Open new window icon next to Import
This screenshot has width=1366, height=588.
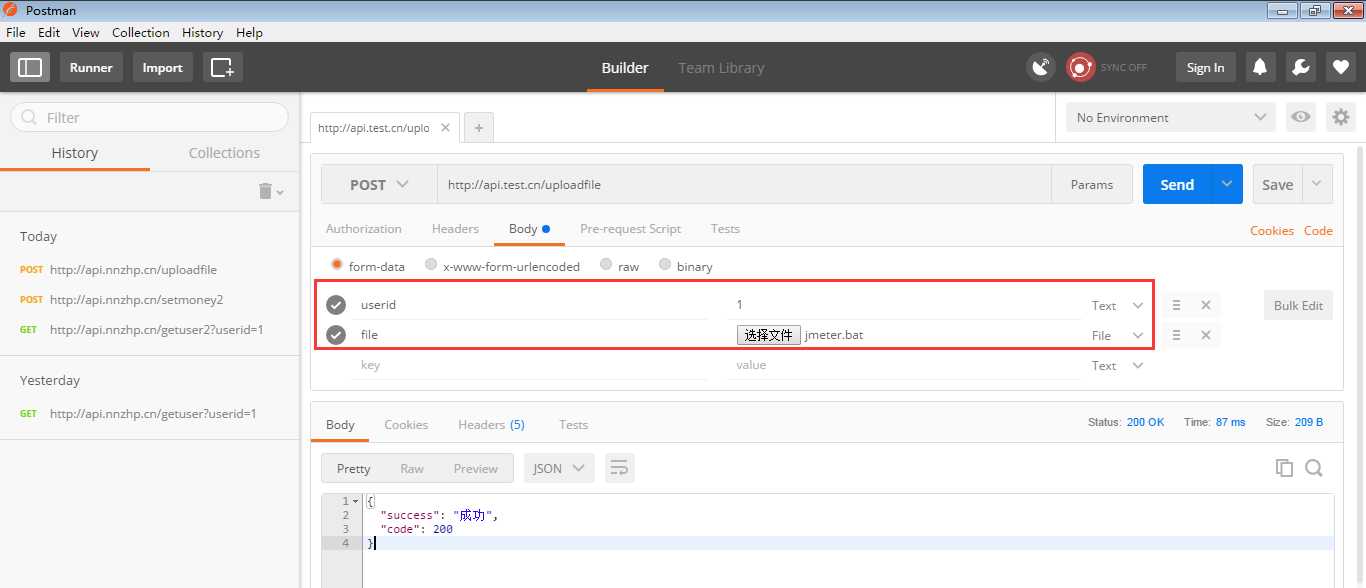tap(223, 67)
